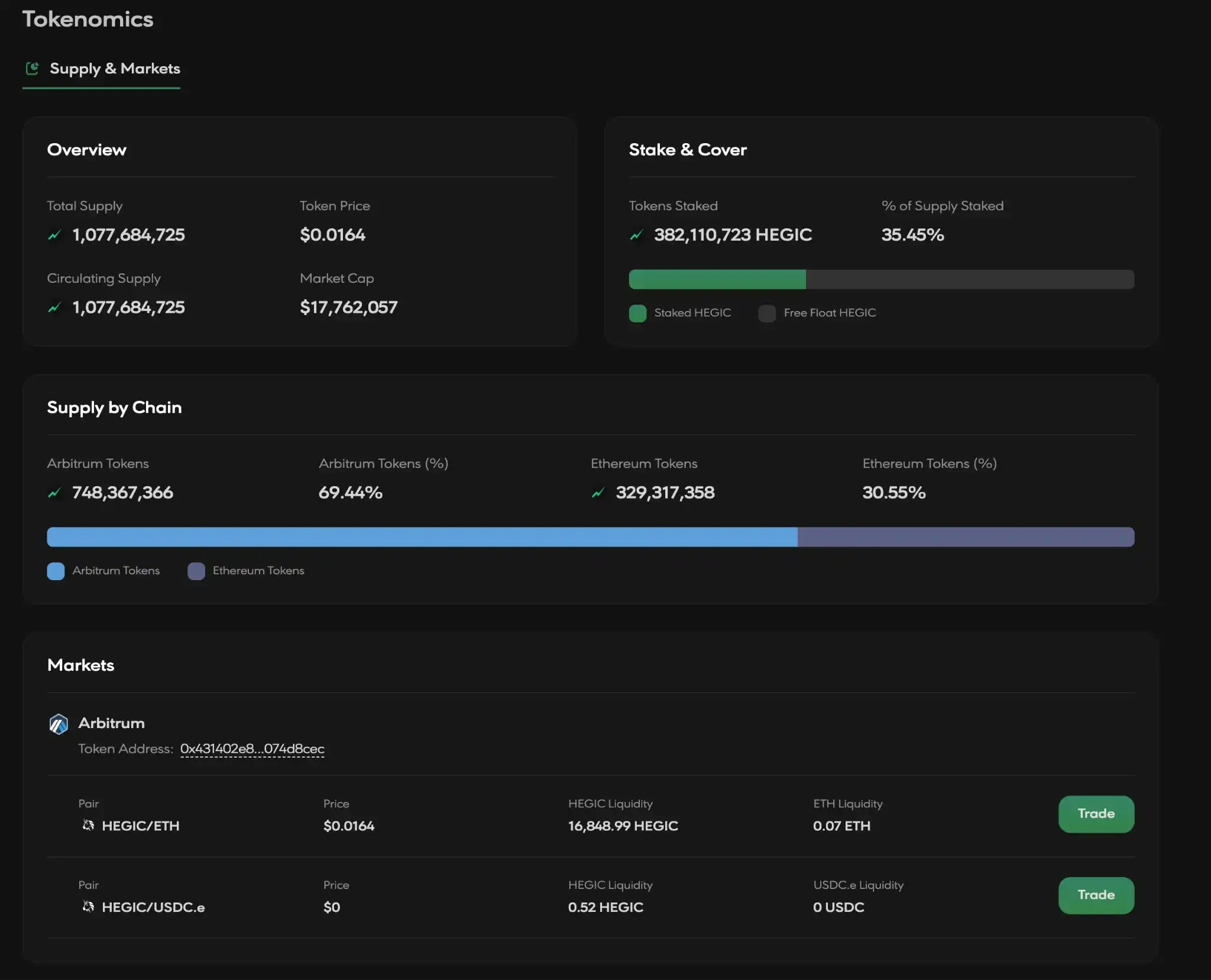Click the Arbitrum Tokens legend label
Viewport: 1211px width, 980px height.
pyautogui.click(x=116, y=571)
